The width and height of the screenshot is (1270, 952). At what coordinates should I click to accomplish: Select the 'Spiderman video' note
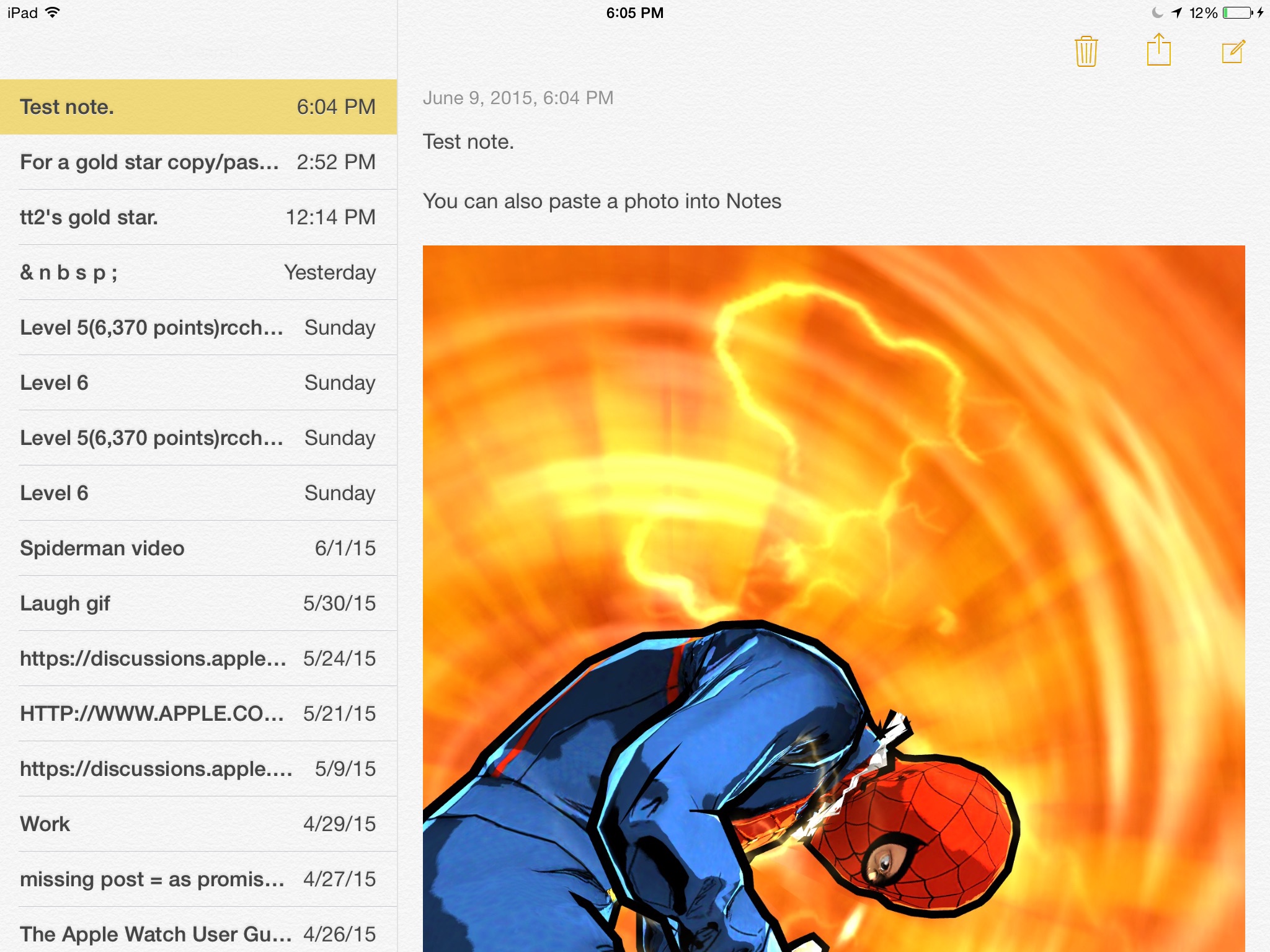pos(198,549)
